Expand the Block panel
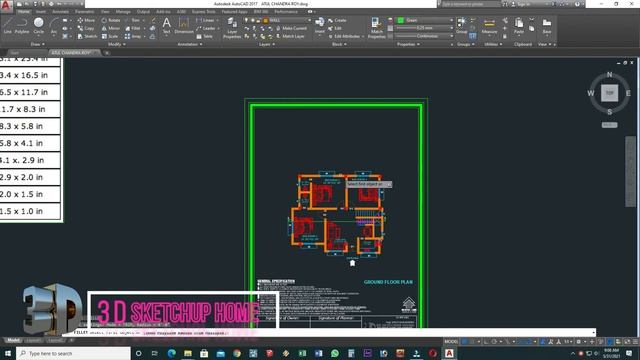Viewport: 640px width, 360px height. (x=339, y=44)
